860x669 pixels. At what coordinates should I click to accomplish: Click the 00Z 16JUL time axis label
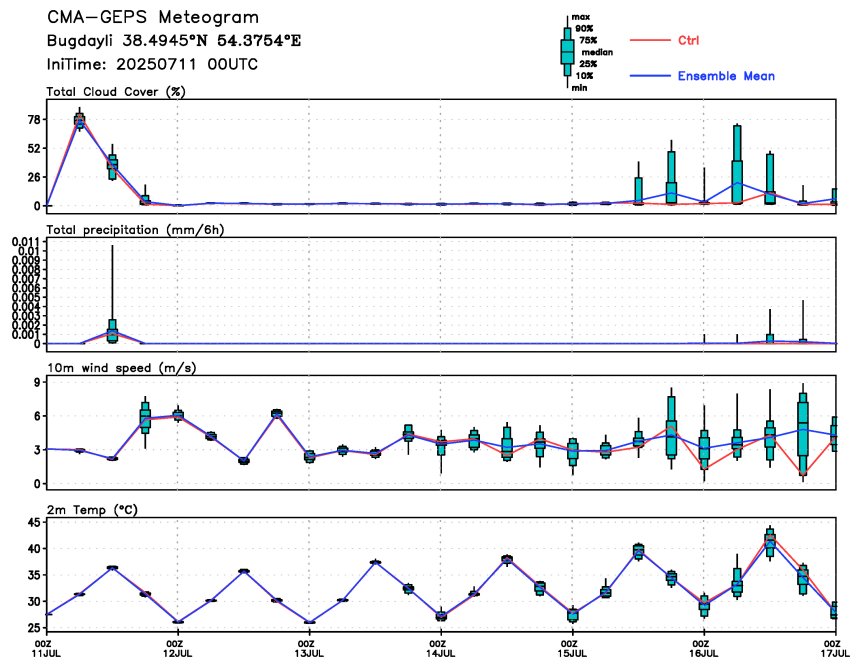704,648
